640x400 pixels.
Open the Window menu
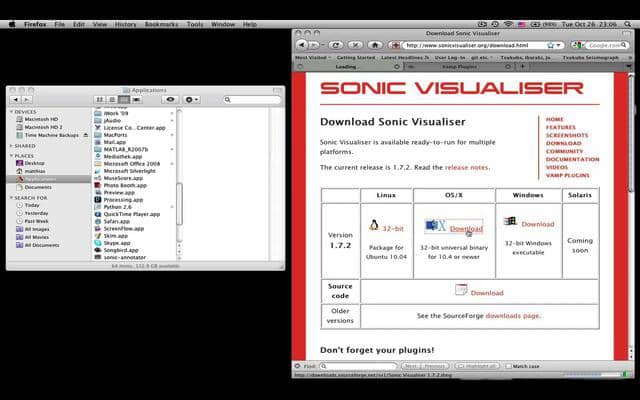(x=223, y=24)
